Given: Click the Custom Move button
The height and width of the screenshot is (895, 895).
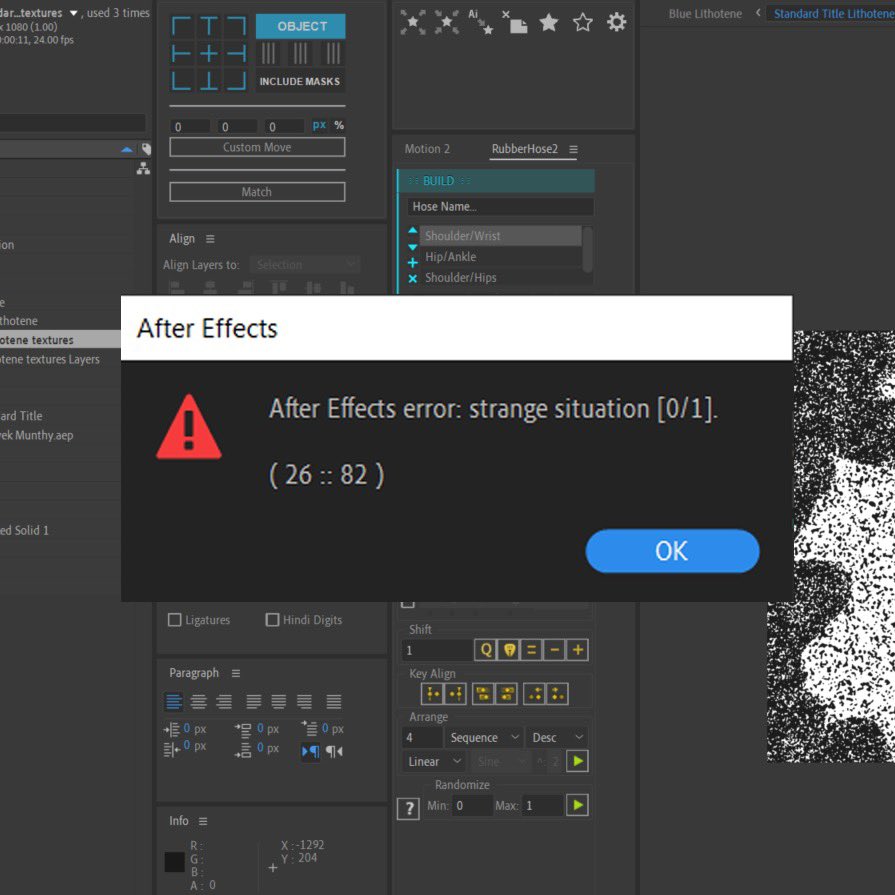Looking at the screenshot, I should click(x=257, y=147).
